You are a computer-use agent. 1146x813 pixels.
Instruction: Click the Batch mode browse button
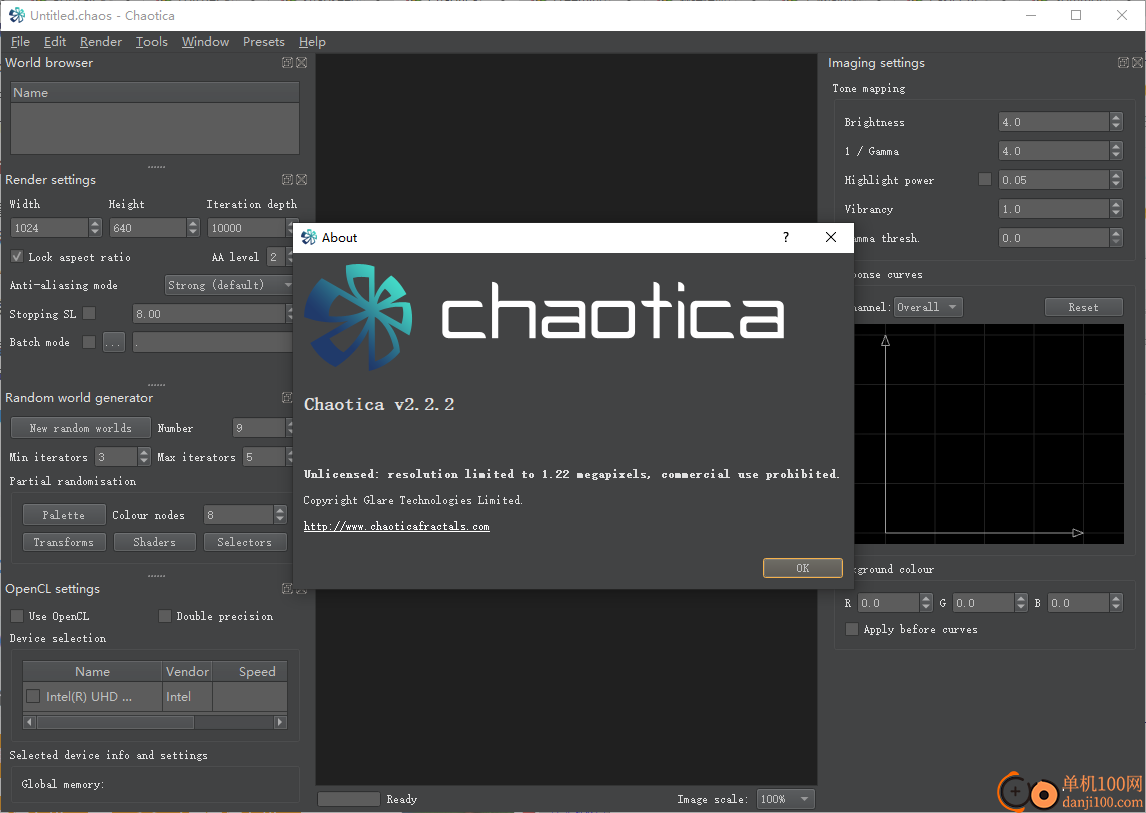(113, 342)
